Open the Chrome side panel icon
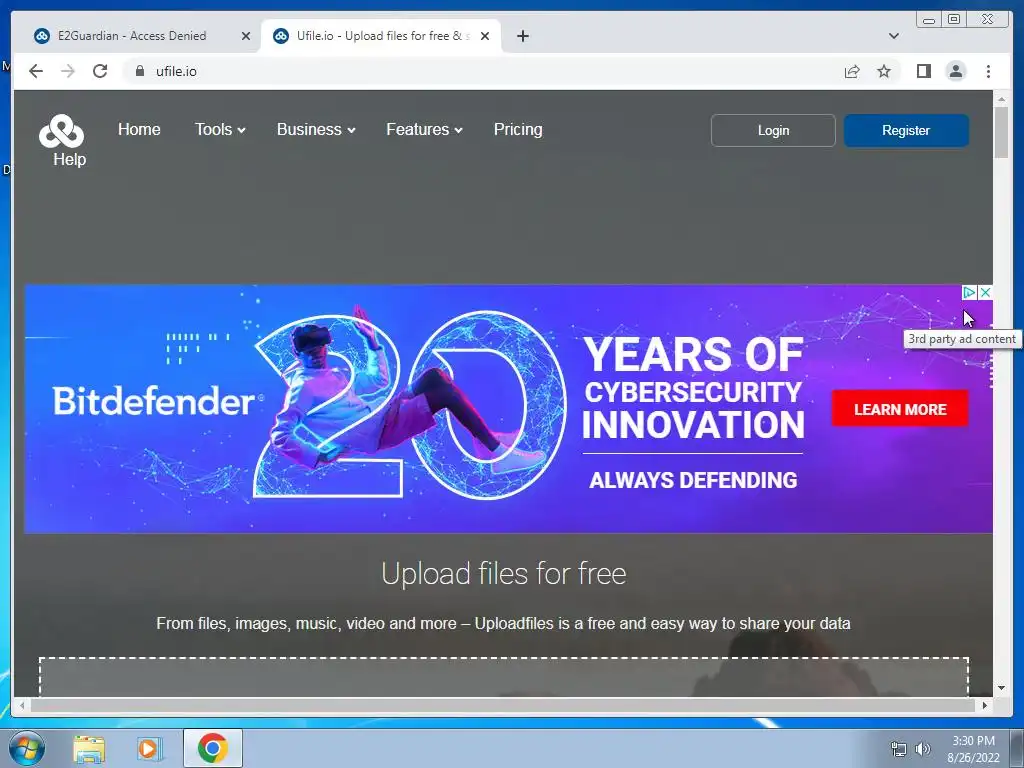Screen dimensions: 1024x768 pos(923,71)
